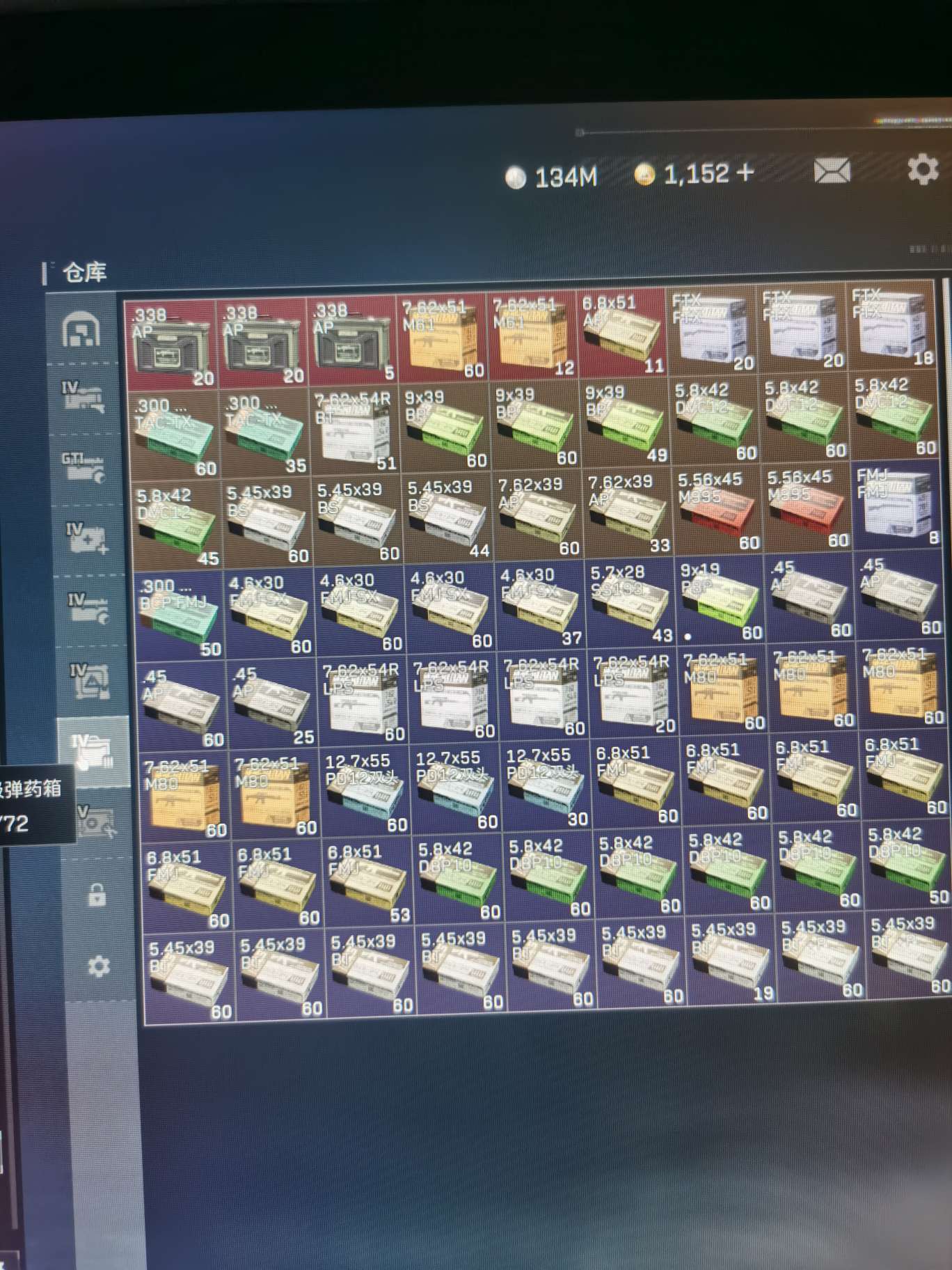Open the IV medical case with plus sign
Screen dimensions: 952x1270
(86, 538)
